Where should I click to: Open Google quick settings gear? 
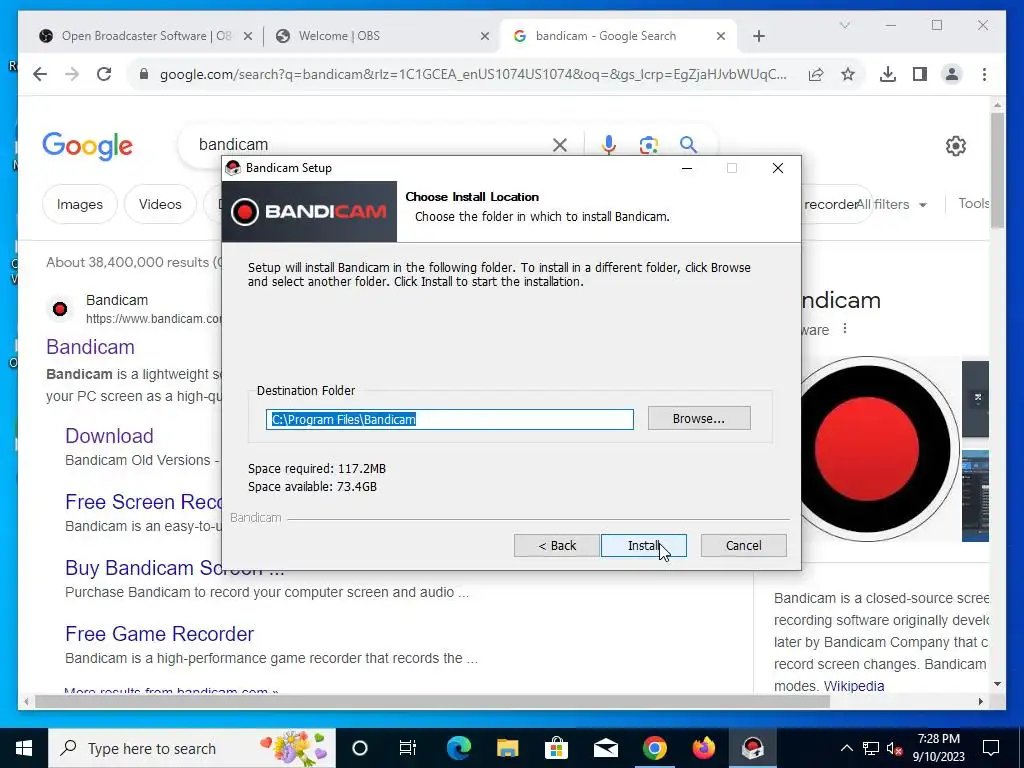955,146
